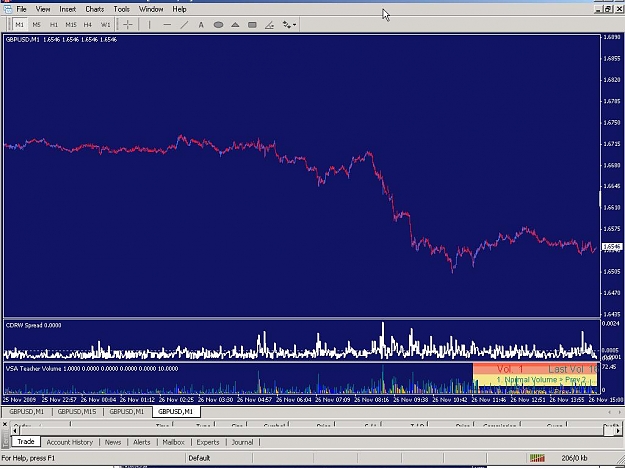Switch to the News tab
Viewport: 625px width, 469px height.
point(113,442)
